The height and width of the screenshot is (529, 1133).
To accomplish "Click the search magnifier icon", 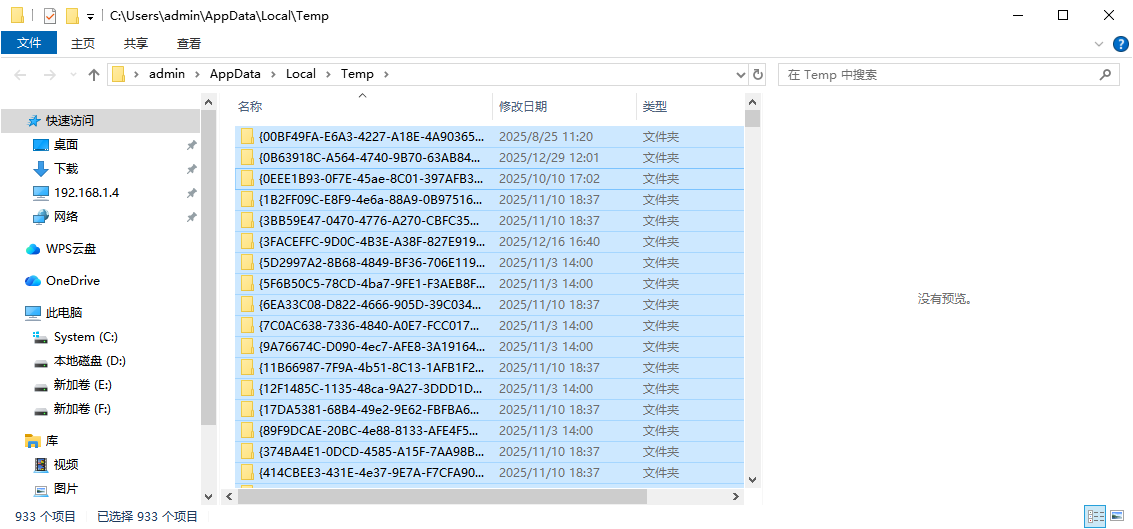I will pyautogui.click(x=1105, y=75).
